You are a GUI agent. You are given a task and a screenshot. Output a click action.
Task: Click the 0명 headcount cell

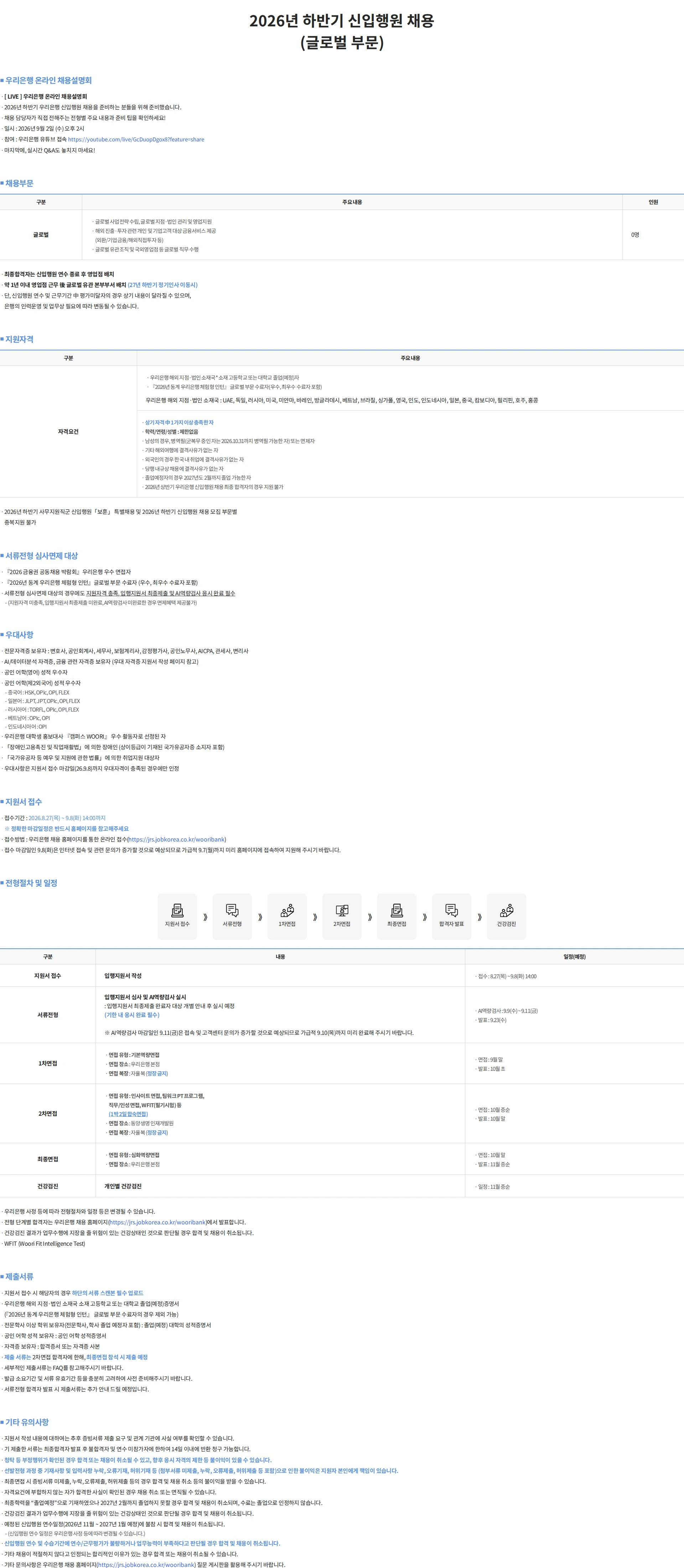[653, 234]
